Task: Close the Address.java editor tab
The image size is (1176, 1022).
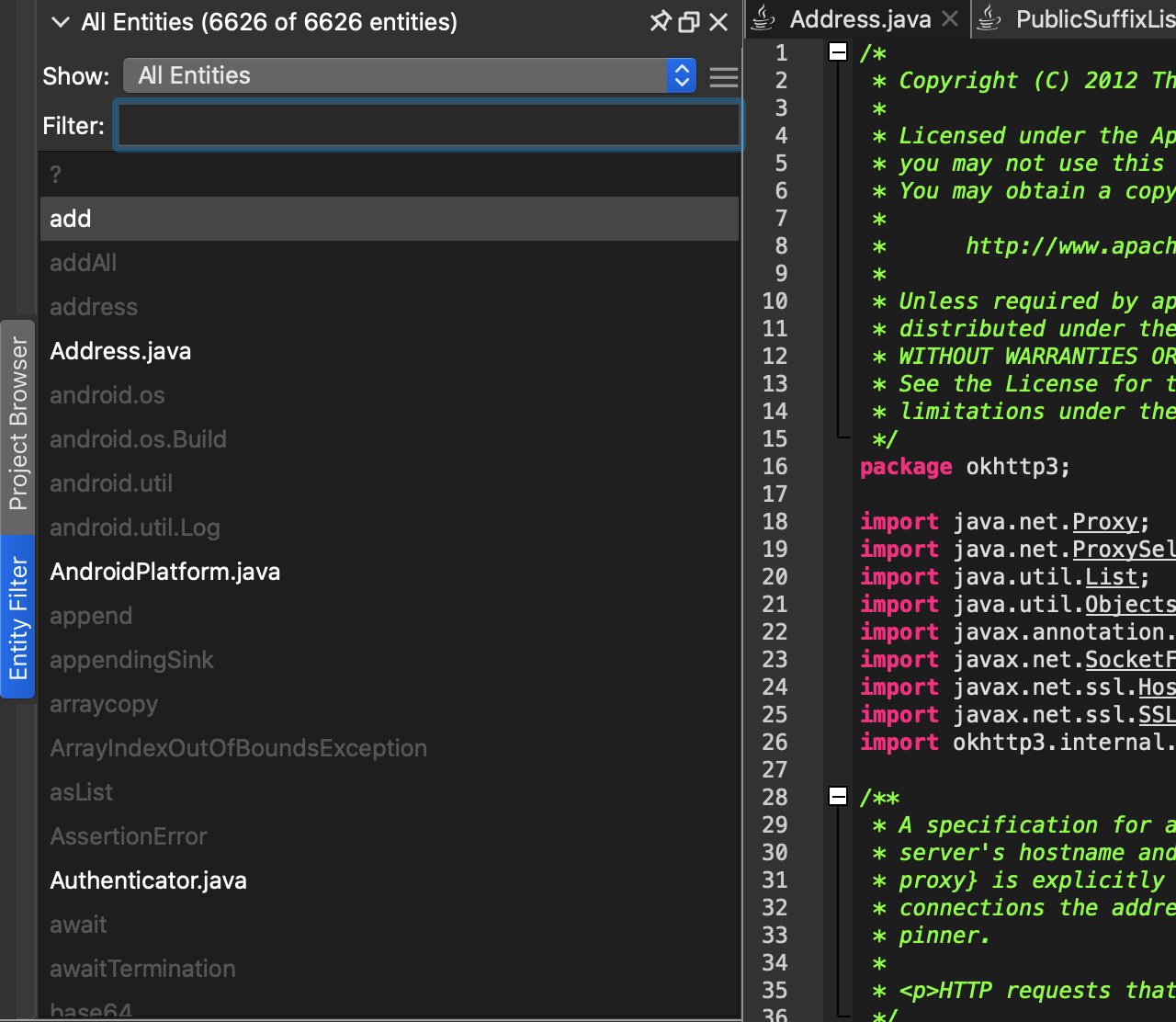Action: click(951, 19)
